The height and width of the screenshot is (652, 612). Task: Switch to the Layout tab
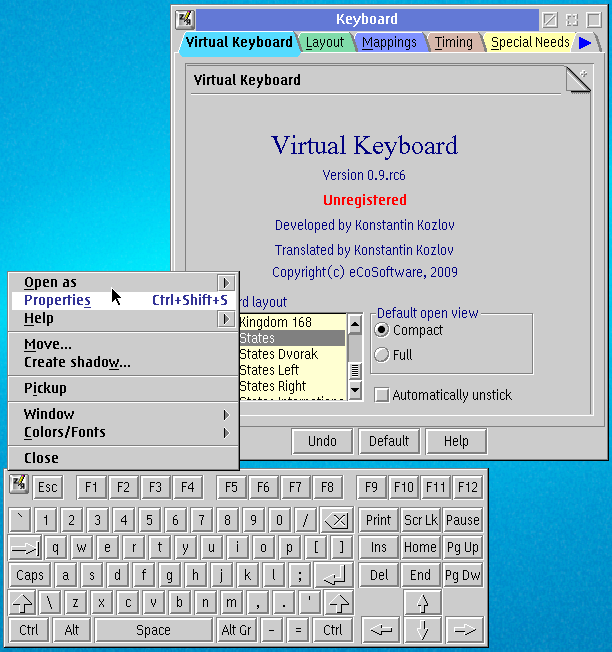tap(325, 42)
